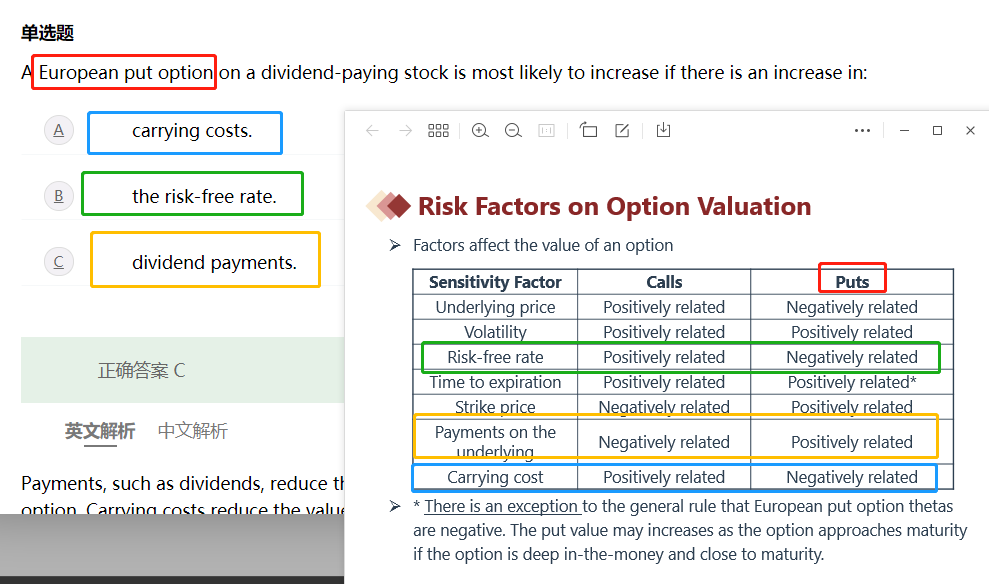Select answer option A
This screenshot has height=584, width=989.
59,131
